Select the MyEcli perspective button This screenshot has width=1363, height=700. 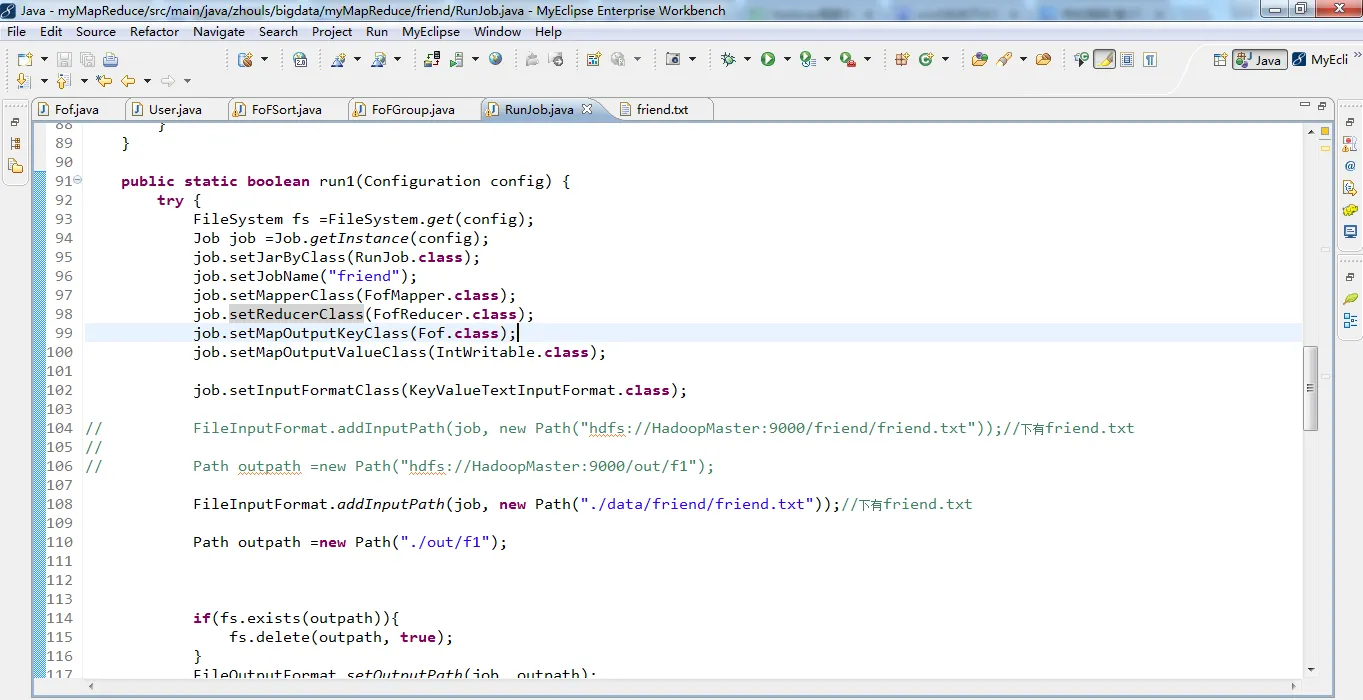[x=1321, y=60]
